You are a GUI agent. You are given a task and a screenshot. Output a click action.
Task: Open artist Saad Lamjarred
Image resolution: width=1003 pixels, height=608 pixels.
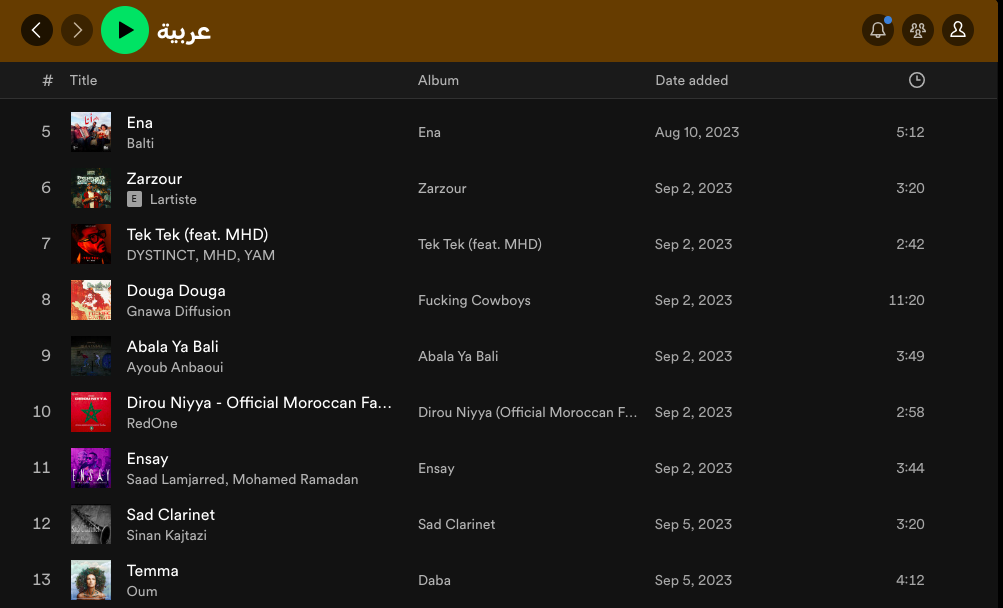tap(176, 479)
